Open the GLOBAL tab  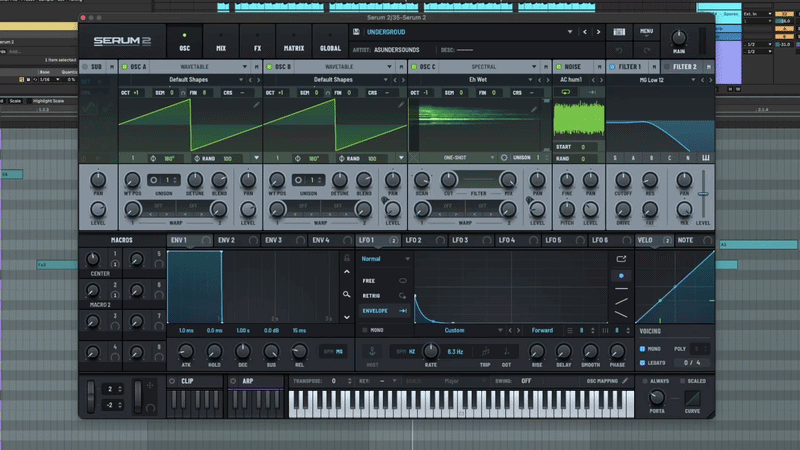click(330, 42)
